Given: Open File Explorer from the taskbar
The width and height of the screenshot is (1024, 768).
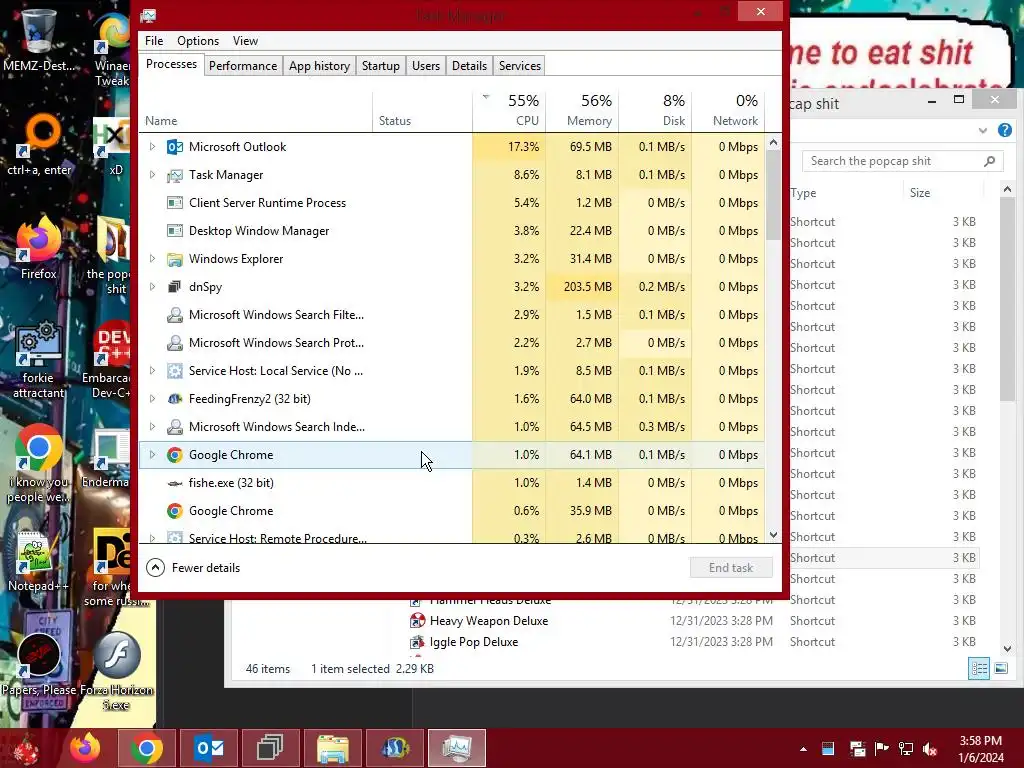Looking at the screenshot, I should (x=333, y=748).
